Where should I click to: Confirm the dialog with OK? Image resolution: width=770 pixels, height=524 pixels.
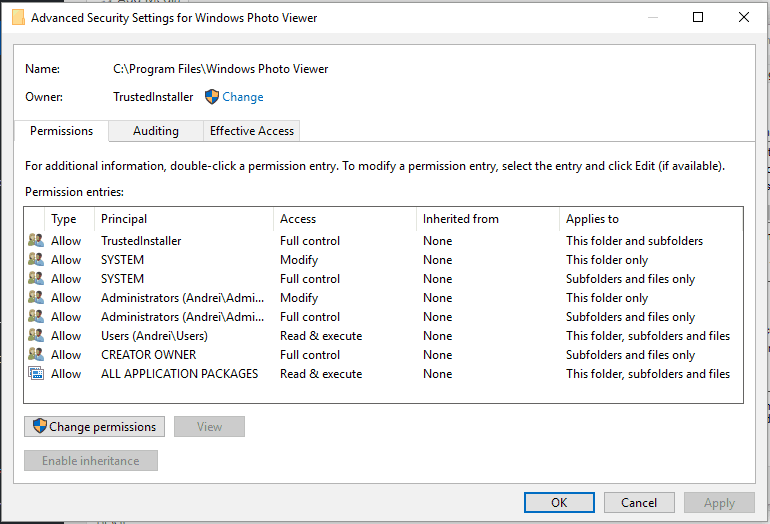click(559, 503)
